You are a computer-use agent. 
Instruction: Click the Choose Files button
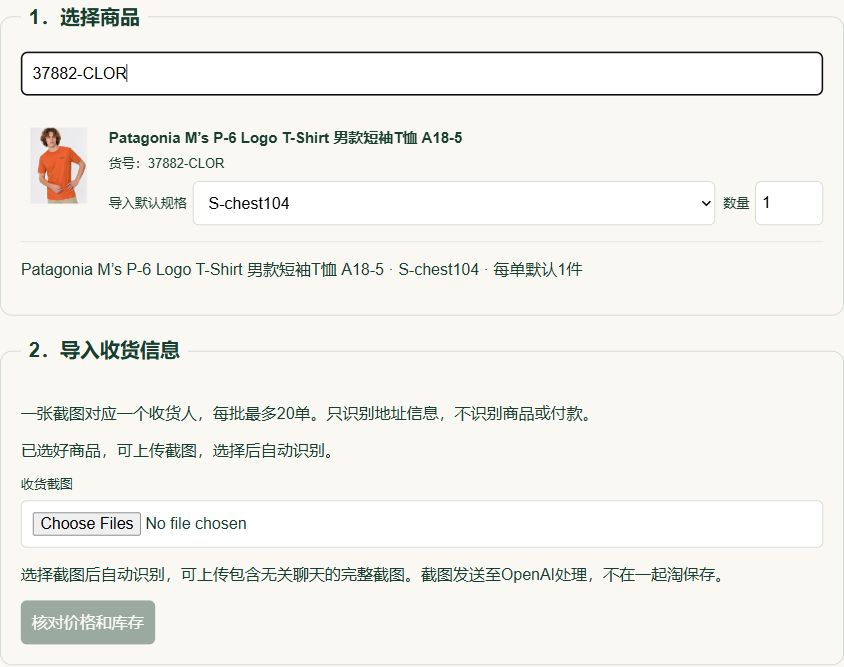[87, 523]
